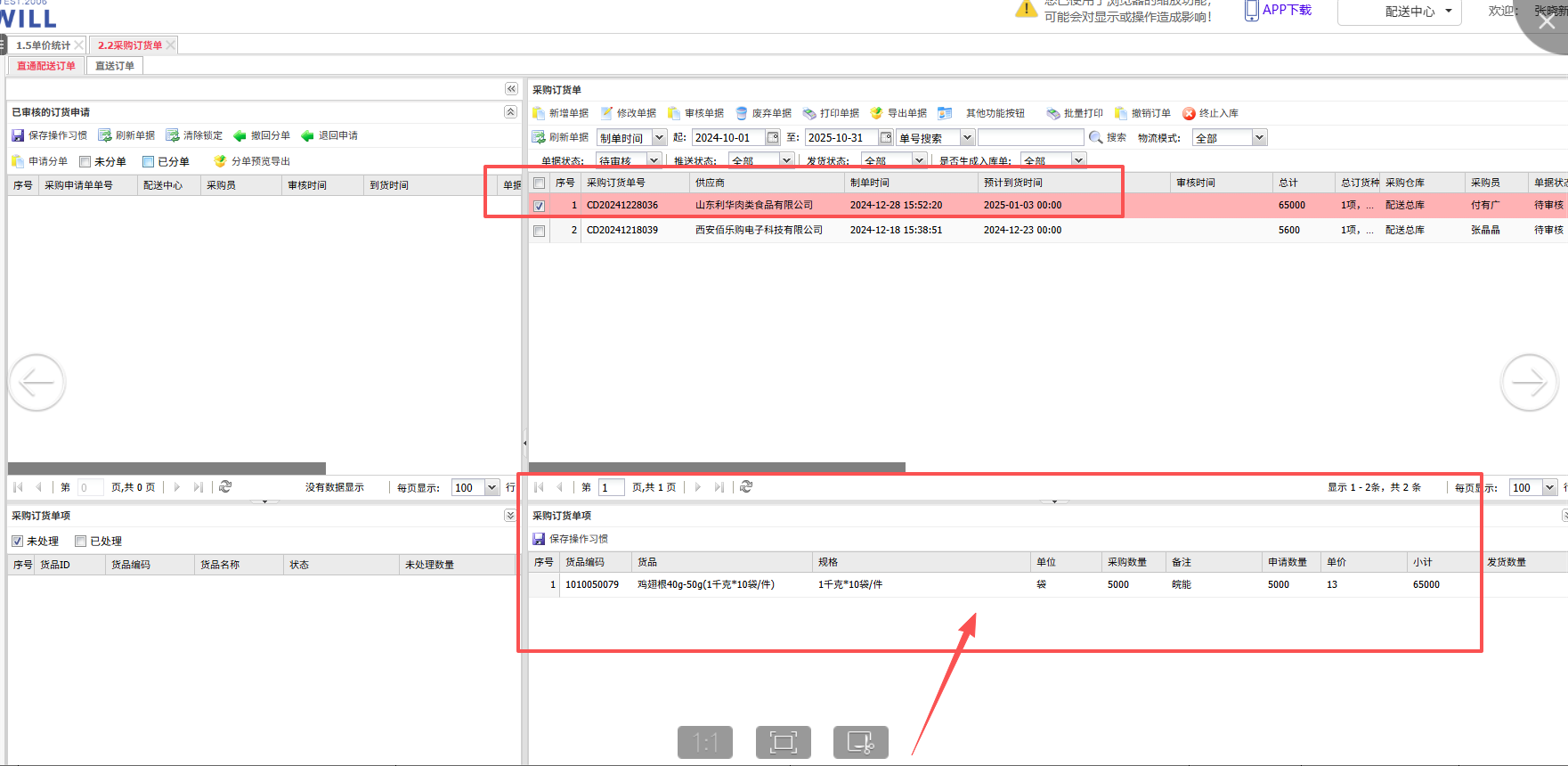Viewport: 1568px width, 766px height.
Task: Toggle the 已处理 checkbox
Action: pyautogui.click(x=81, y=542)
